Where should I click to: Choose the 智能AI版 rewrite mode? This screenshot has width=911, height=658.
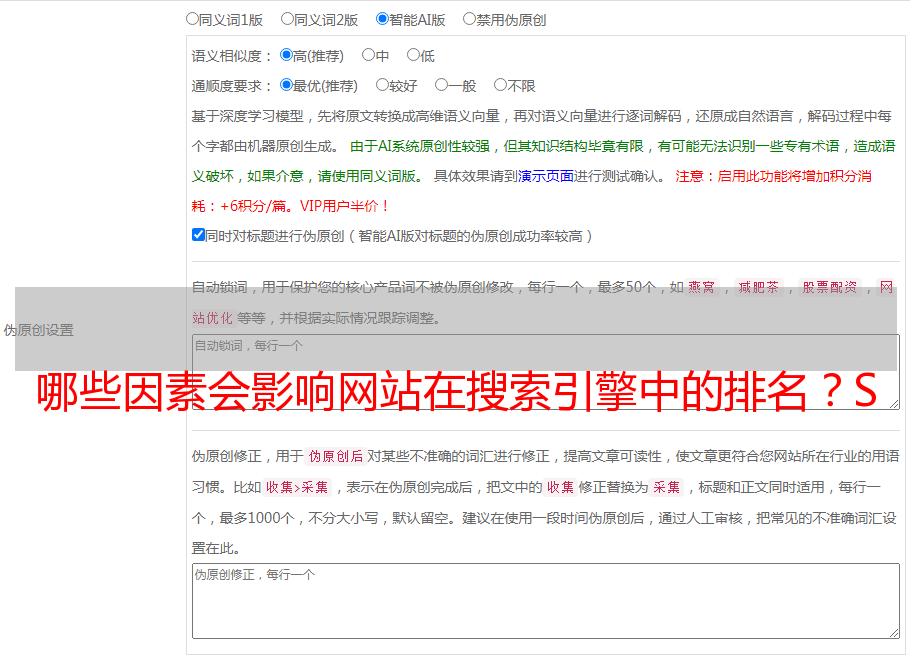point(382,19)
